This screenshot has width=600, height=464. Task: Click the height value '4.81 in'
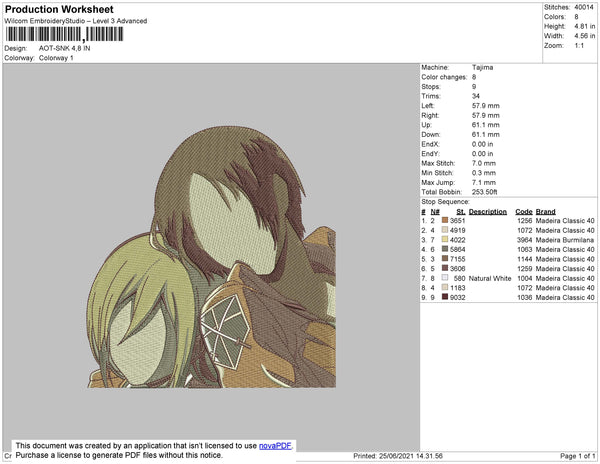click(585, 26)
